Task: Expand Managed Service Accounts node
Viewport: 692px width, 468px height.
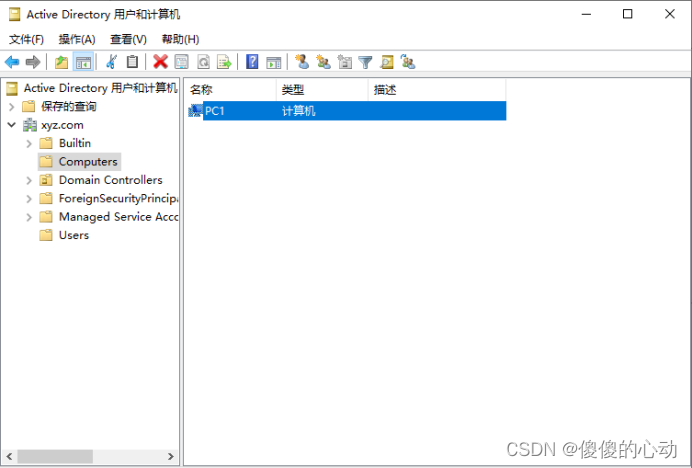Action: (29, 217)
